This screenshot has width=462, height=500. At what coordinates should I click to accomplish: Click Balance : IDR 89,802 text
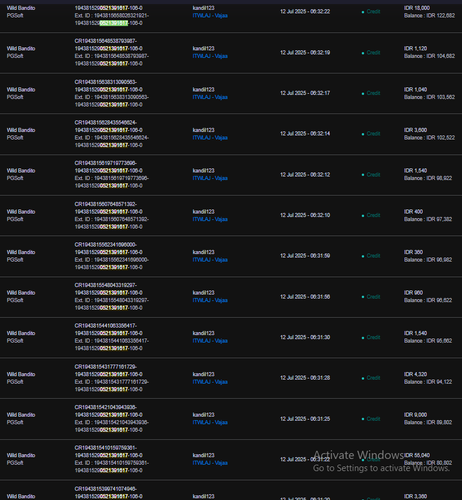pos(428,422)
